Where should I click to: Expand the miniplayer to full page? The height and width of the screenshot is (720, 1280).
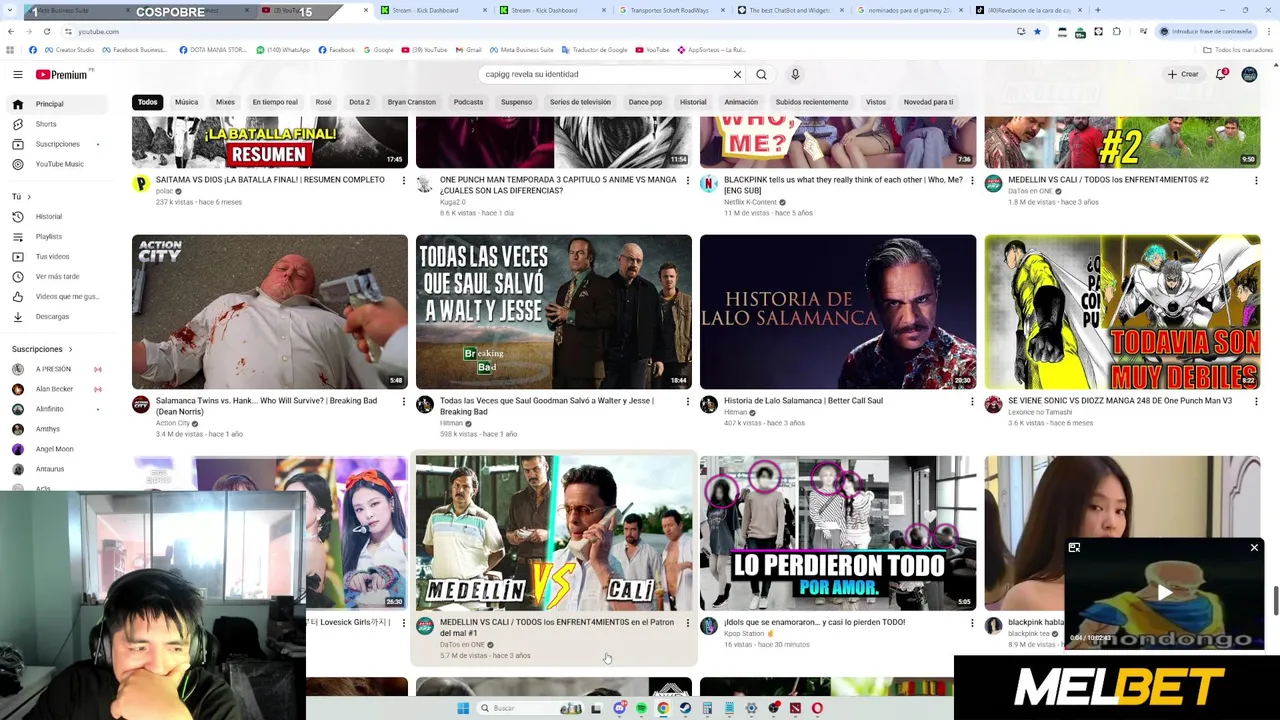(x=1074, y=548)
